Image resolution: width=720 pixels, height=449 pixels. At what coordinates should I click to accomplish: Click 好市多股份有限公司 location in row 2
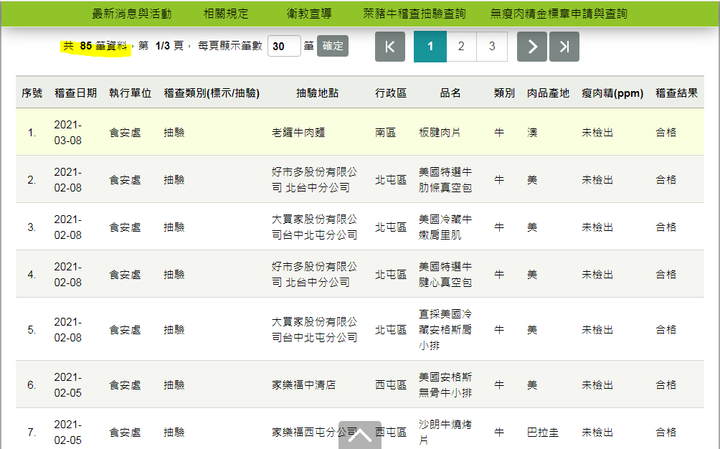coord(314,180)
